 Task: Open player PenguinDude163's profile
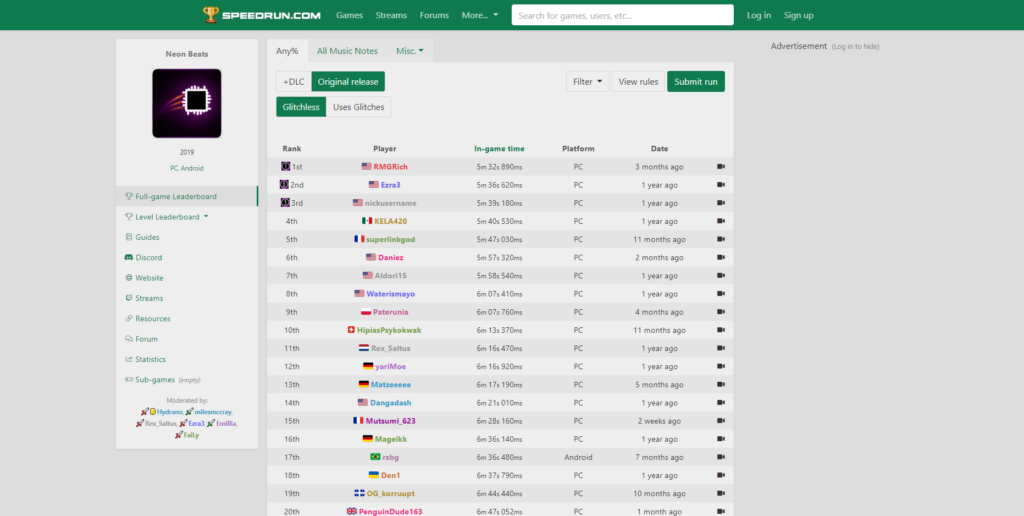tap(391, 511)
